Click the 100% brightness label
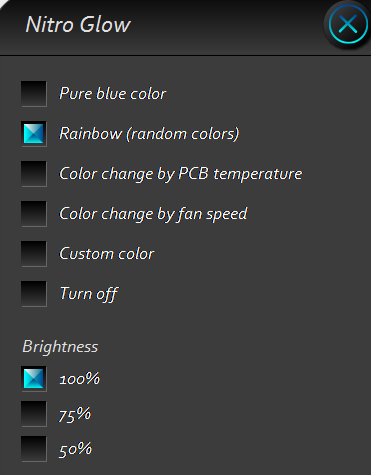This screenshot has height=475, width=371. 79,379
